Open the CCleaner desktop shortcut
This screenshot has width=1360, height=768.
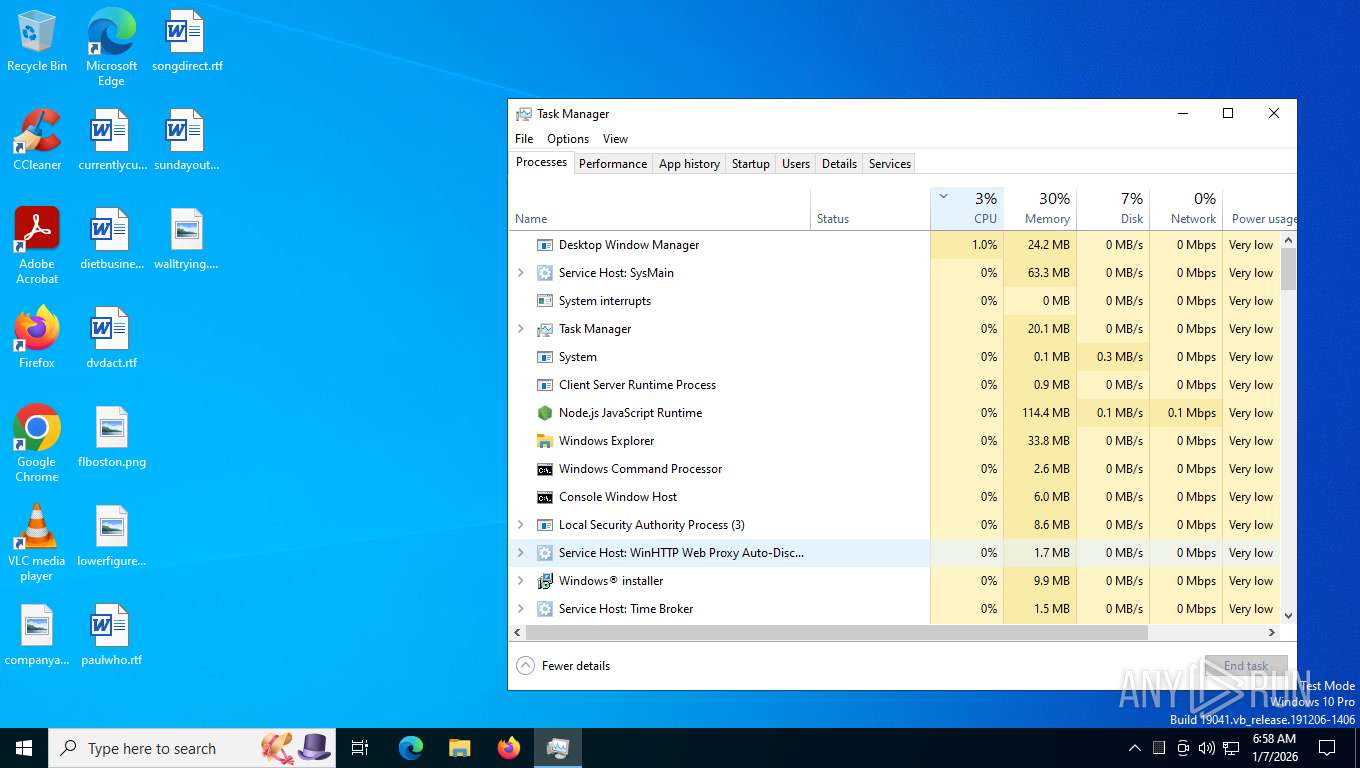coord(37,140)
